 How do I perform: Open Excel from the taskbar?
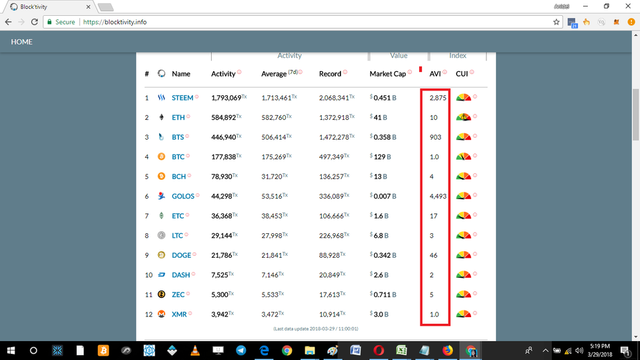(x=401, y=351)
